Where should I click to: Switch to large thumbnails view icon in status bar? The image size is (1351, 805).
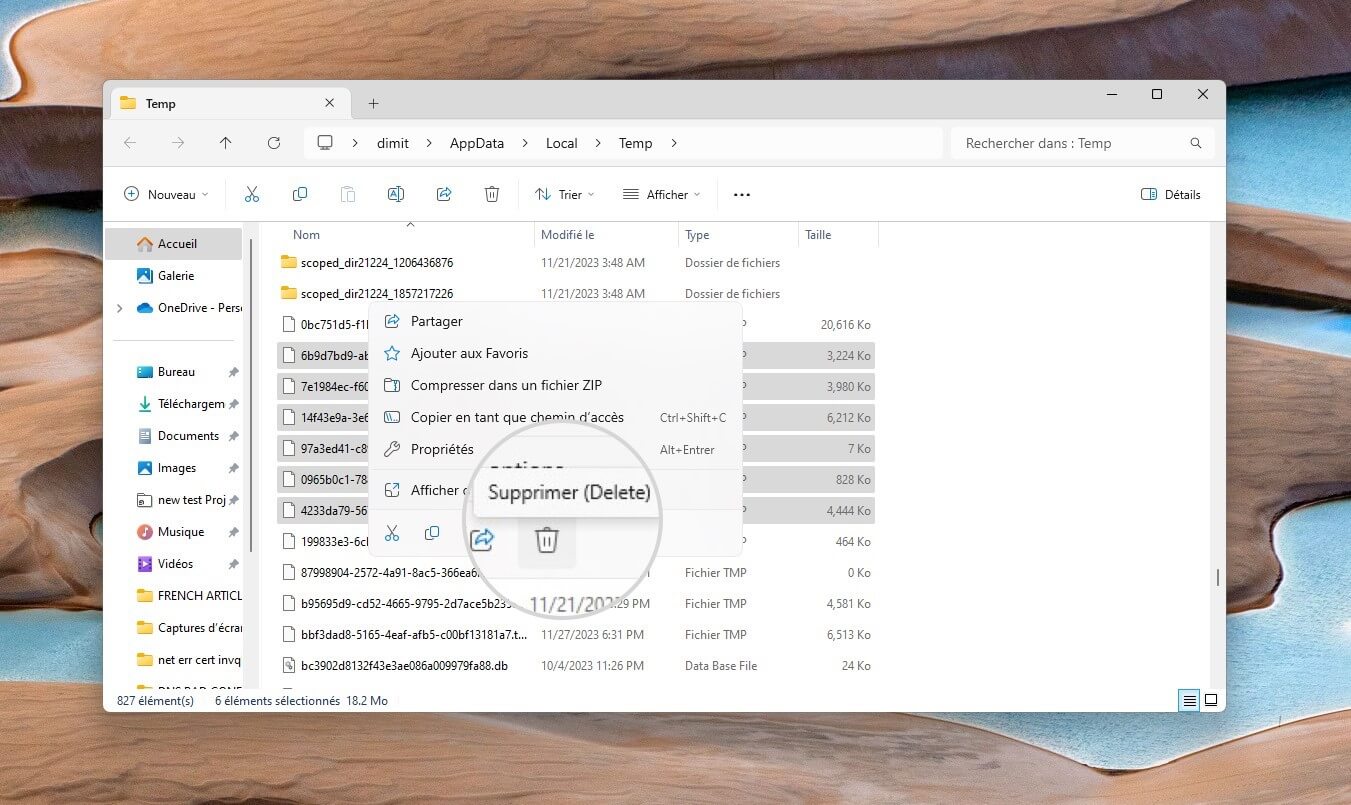[1211, 701]
